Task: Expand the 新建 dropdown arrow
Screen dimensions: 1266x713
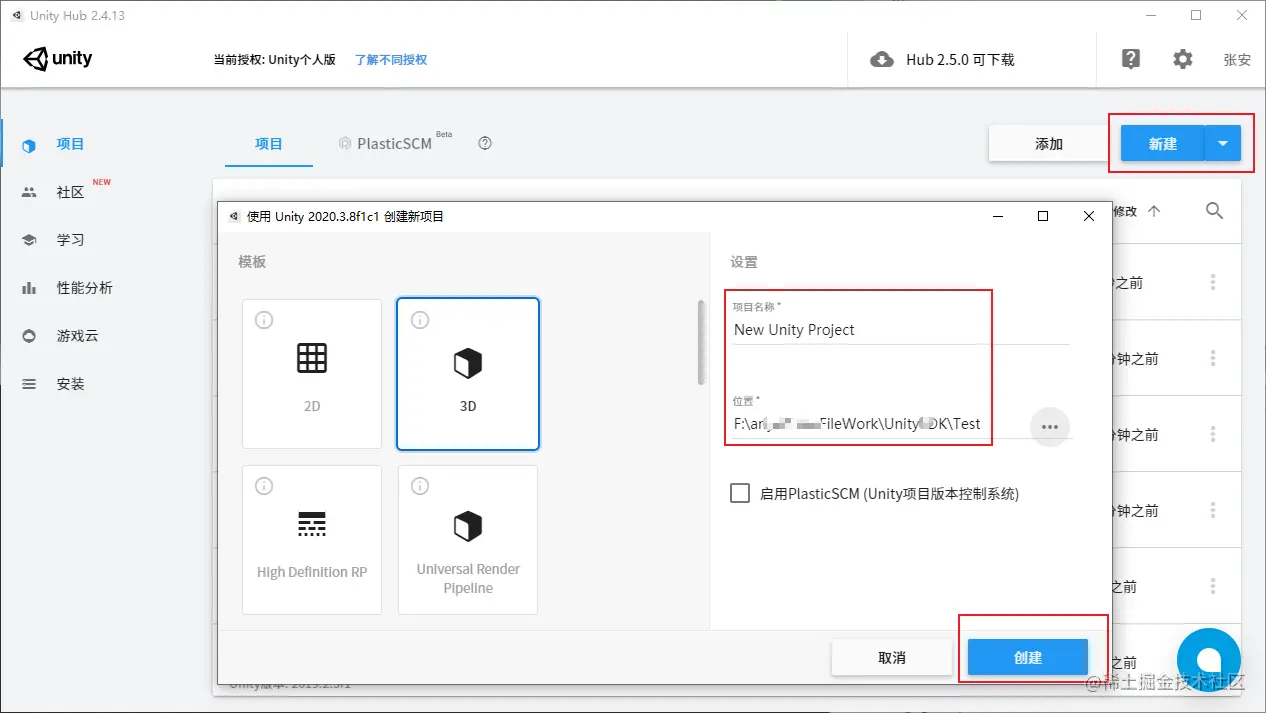Action: (1223, 144)
